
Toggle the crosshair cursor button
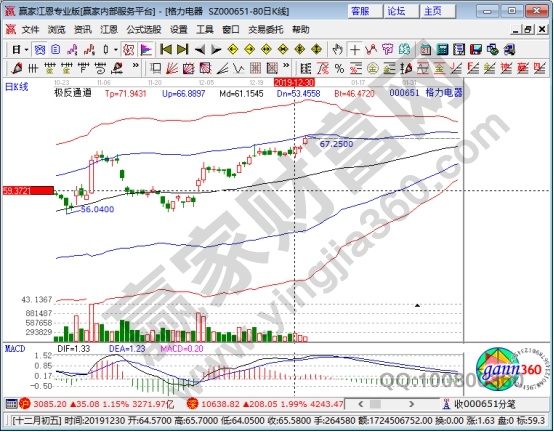(x=354, y=50)
